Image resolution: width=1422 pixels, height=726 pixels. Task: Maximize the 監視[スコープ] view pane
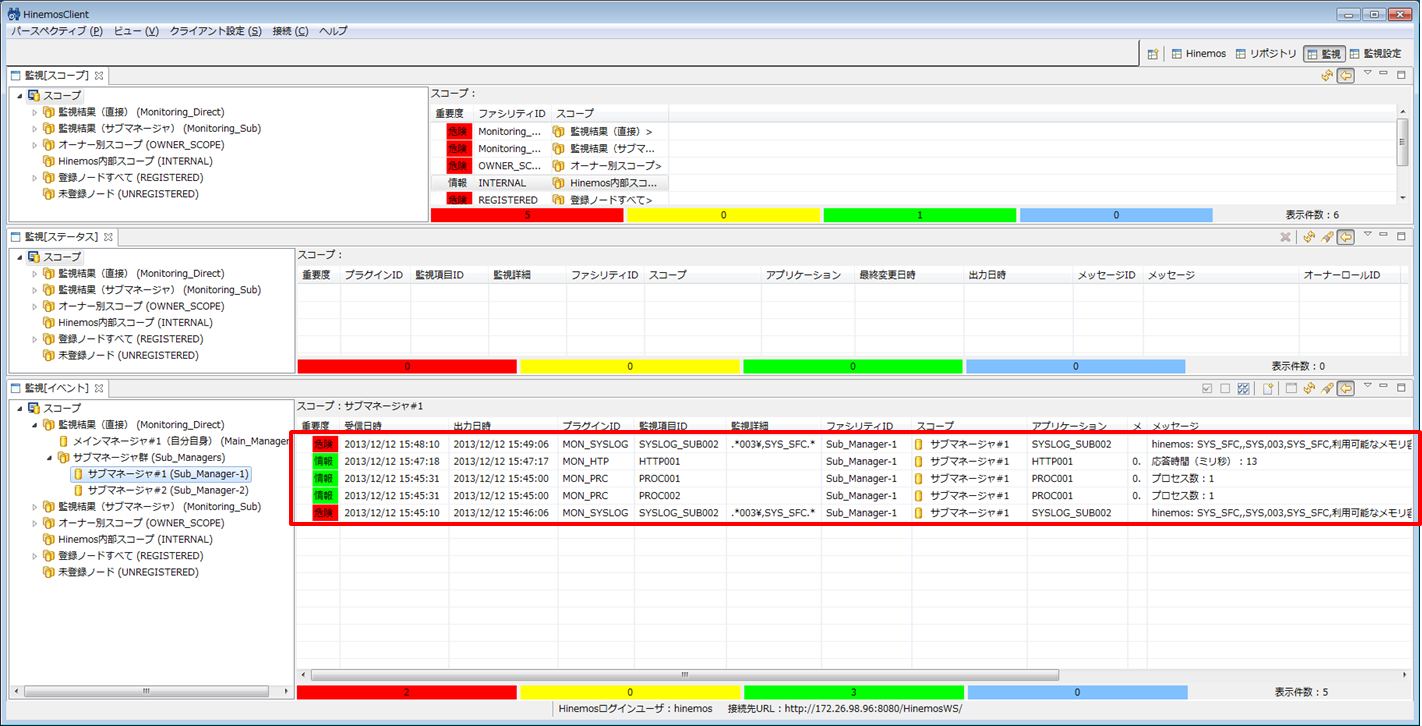tap(1402, 75)
